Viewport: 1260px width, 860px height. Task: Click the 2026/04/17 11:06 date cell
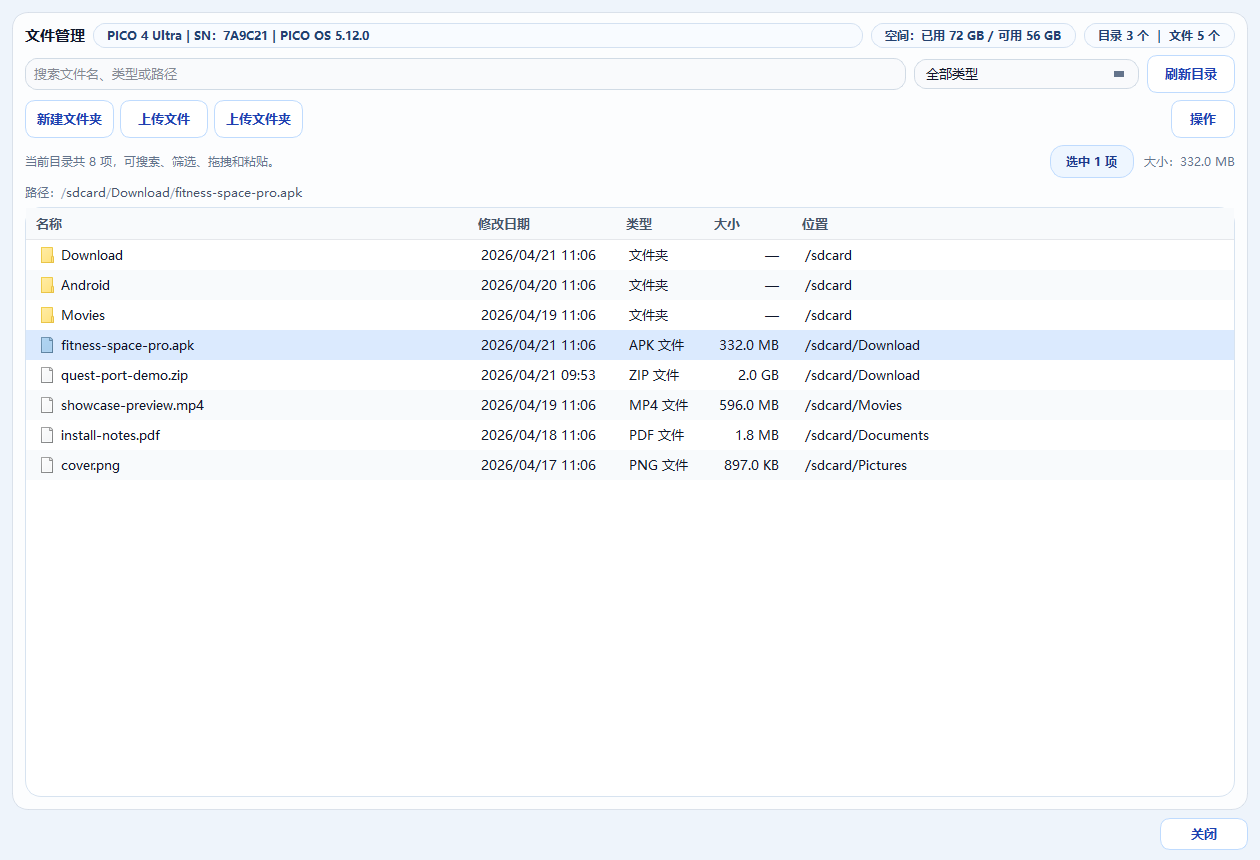tap(538, 465)
